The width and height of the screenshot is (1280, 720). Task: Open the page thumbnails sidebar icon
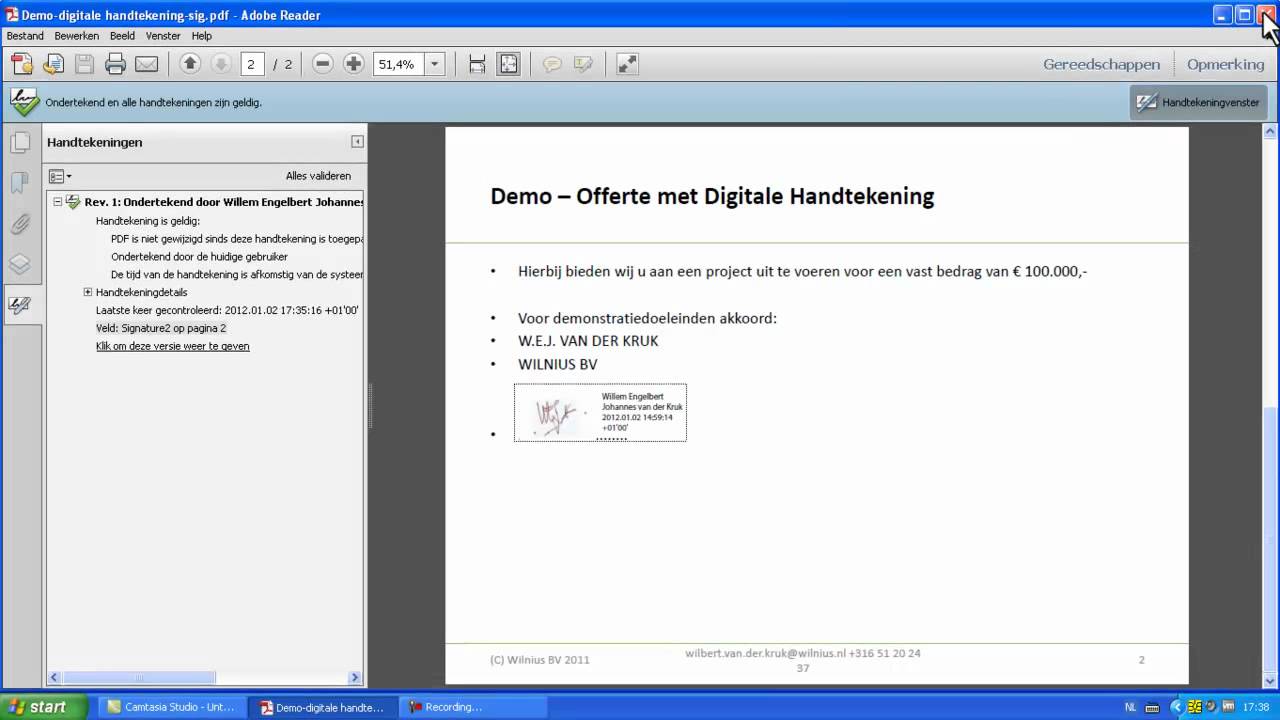tap(20, 143)
